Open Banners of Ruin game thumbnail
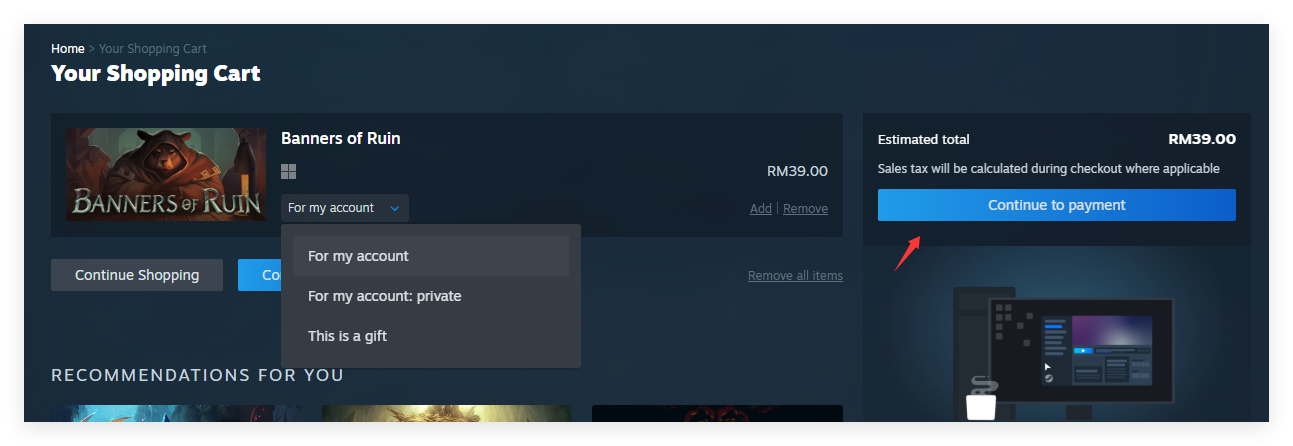 pyautogui.click(x=166, y=174)
